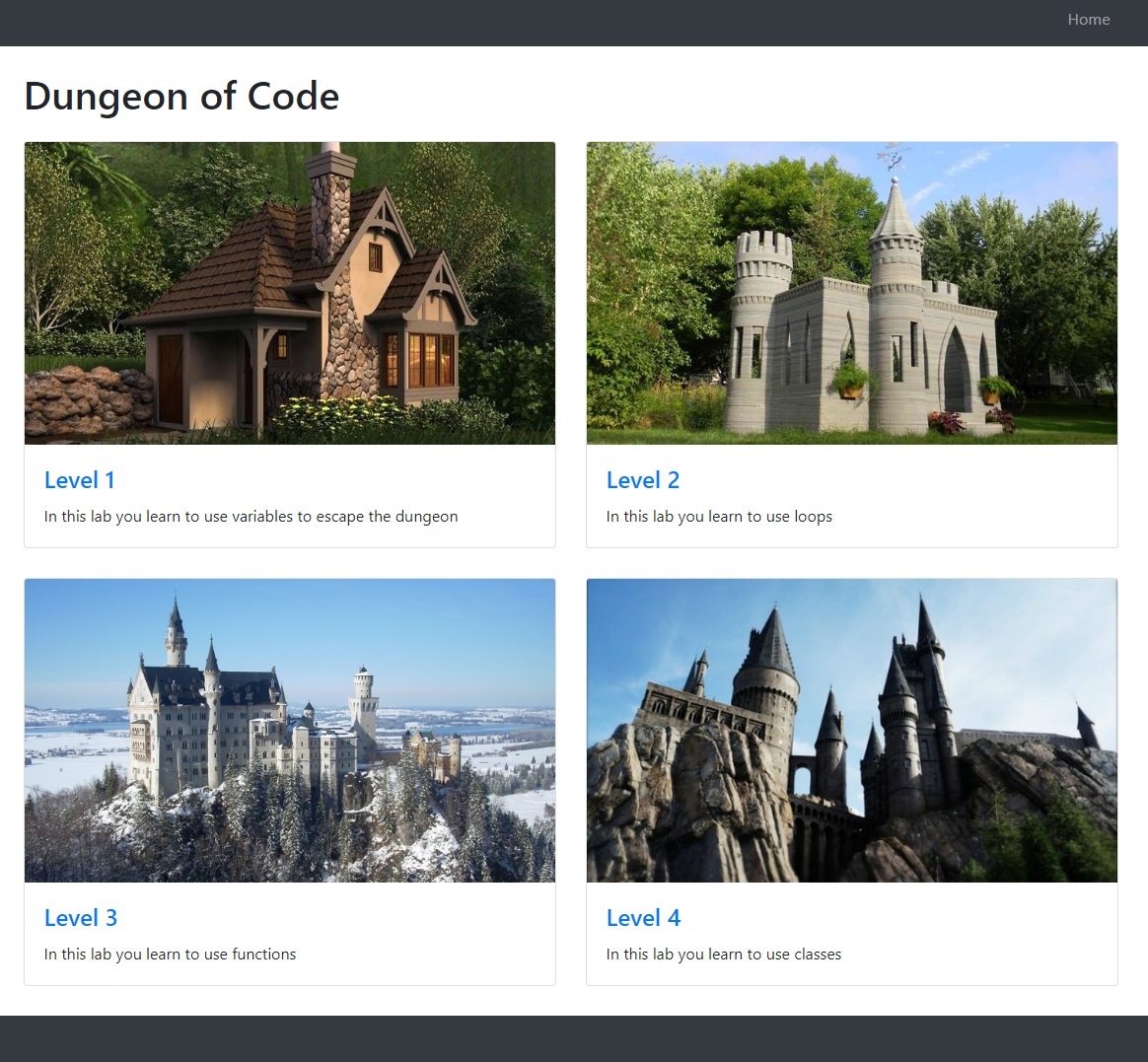
Task: Open the Level 4 link
Action: (x=644, y=918)
